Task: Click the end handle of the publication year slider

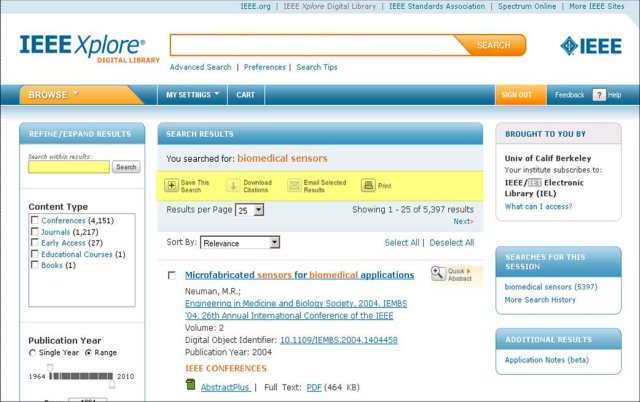Action: 112,384
